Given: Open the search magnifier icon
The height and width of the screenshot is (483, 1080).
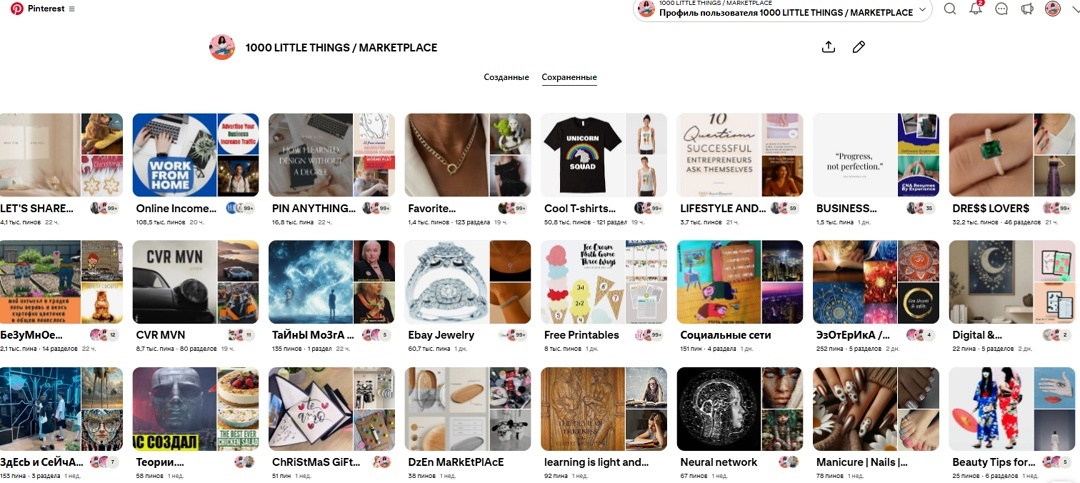Looking at the screenshot, I should point(950,10).
